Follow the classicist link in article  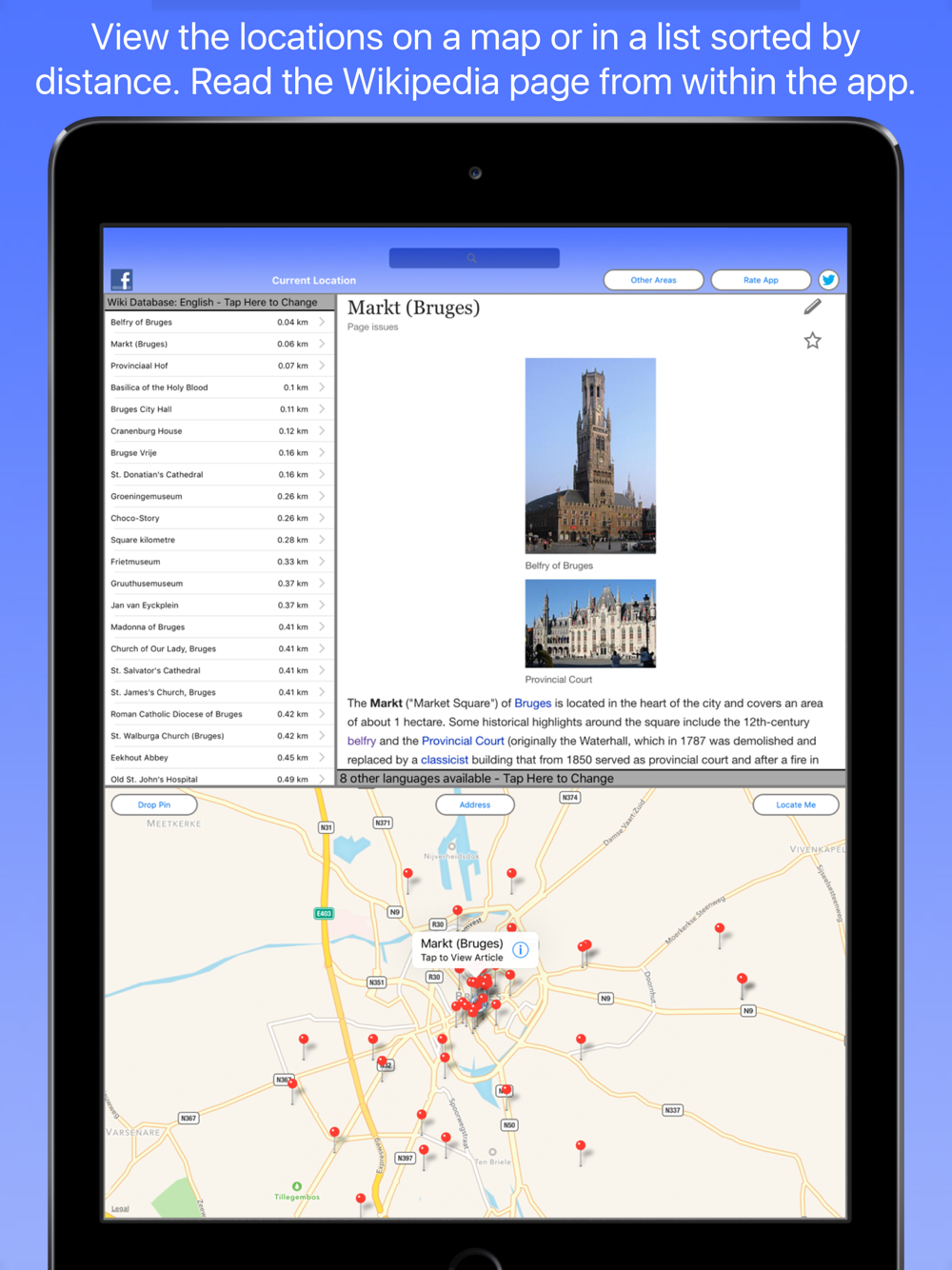click(x=445, y=760)
